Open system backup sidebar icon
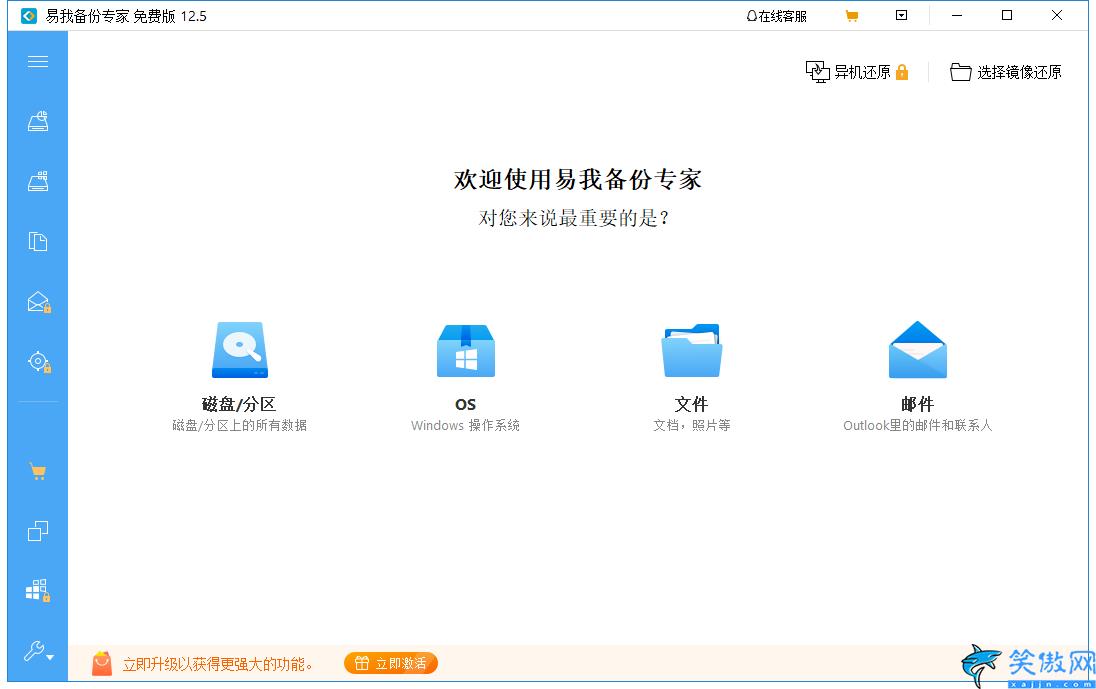The width and height of the screenshot is (1096, 689). point(38,181)
